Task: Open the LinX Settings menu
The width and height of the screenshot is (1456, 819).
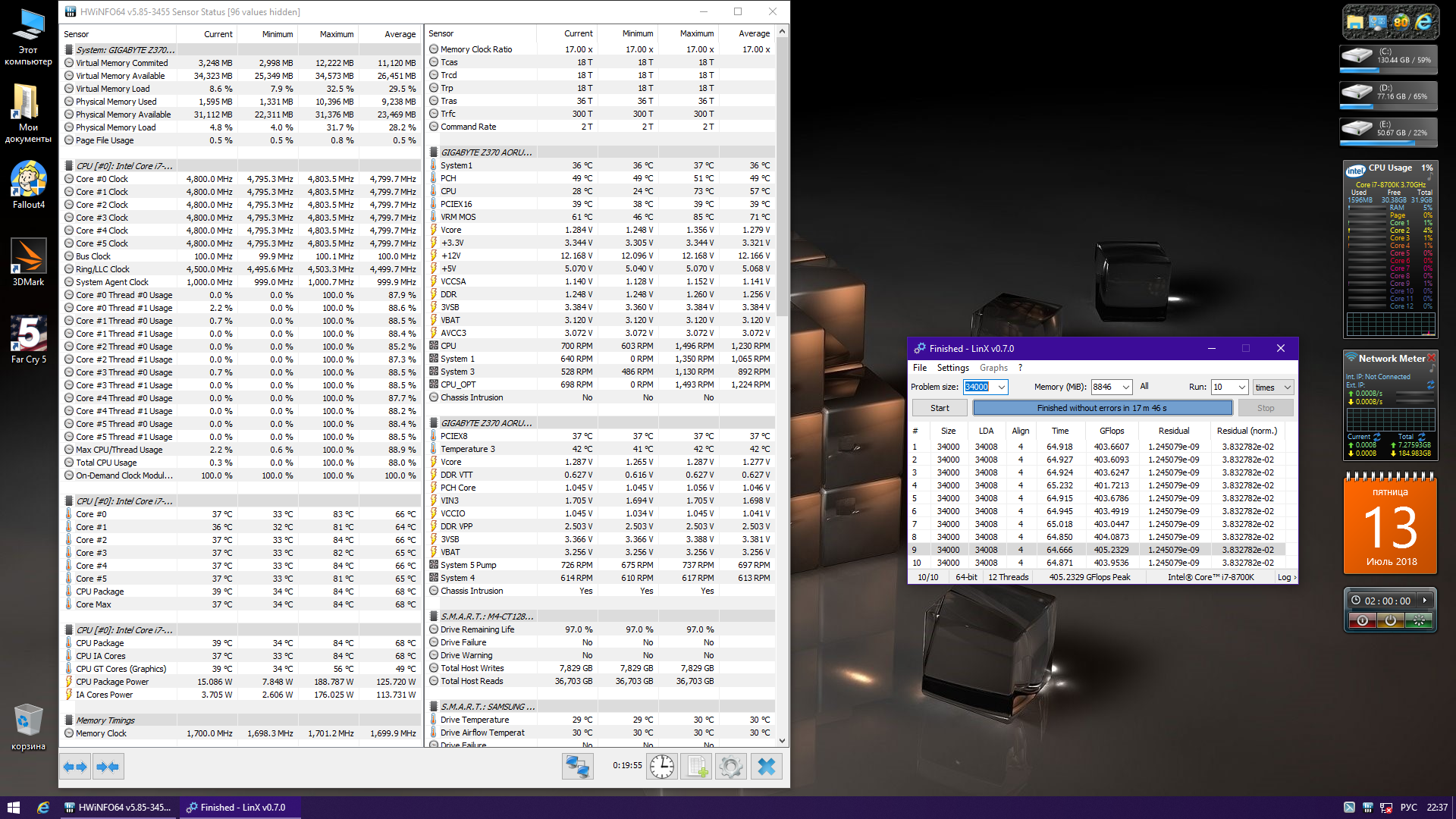Action: pyautogui.click(x=952, y=368)
